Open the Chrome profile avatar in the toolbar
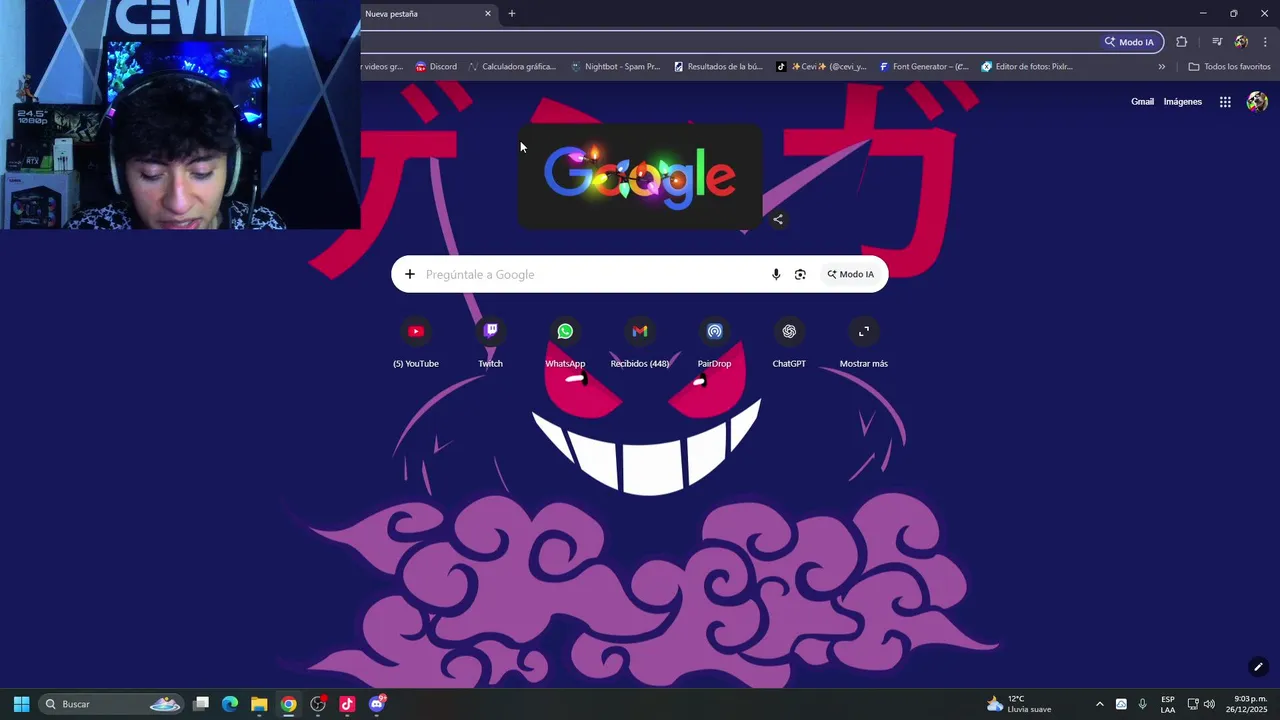 [x=1241, y=42]
